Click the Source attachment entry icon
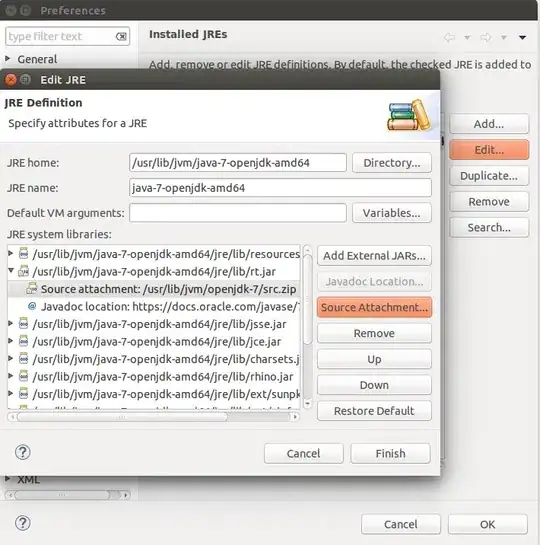 tap(32, 288)
